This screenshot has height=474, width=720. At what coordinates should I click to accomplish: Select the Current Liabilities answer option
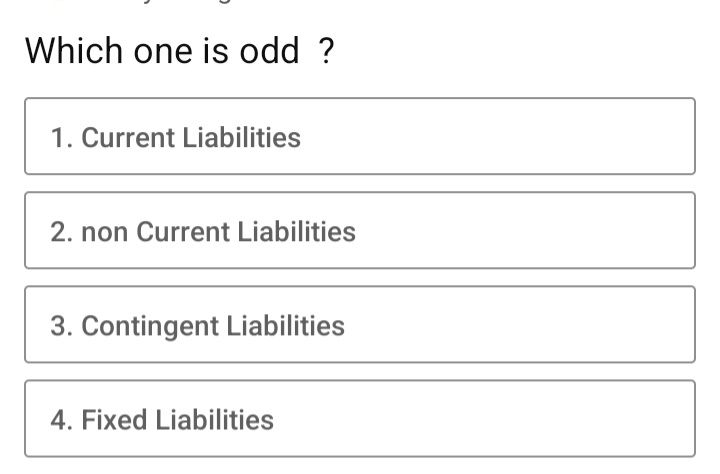tap(360, 136)
